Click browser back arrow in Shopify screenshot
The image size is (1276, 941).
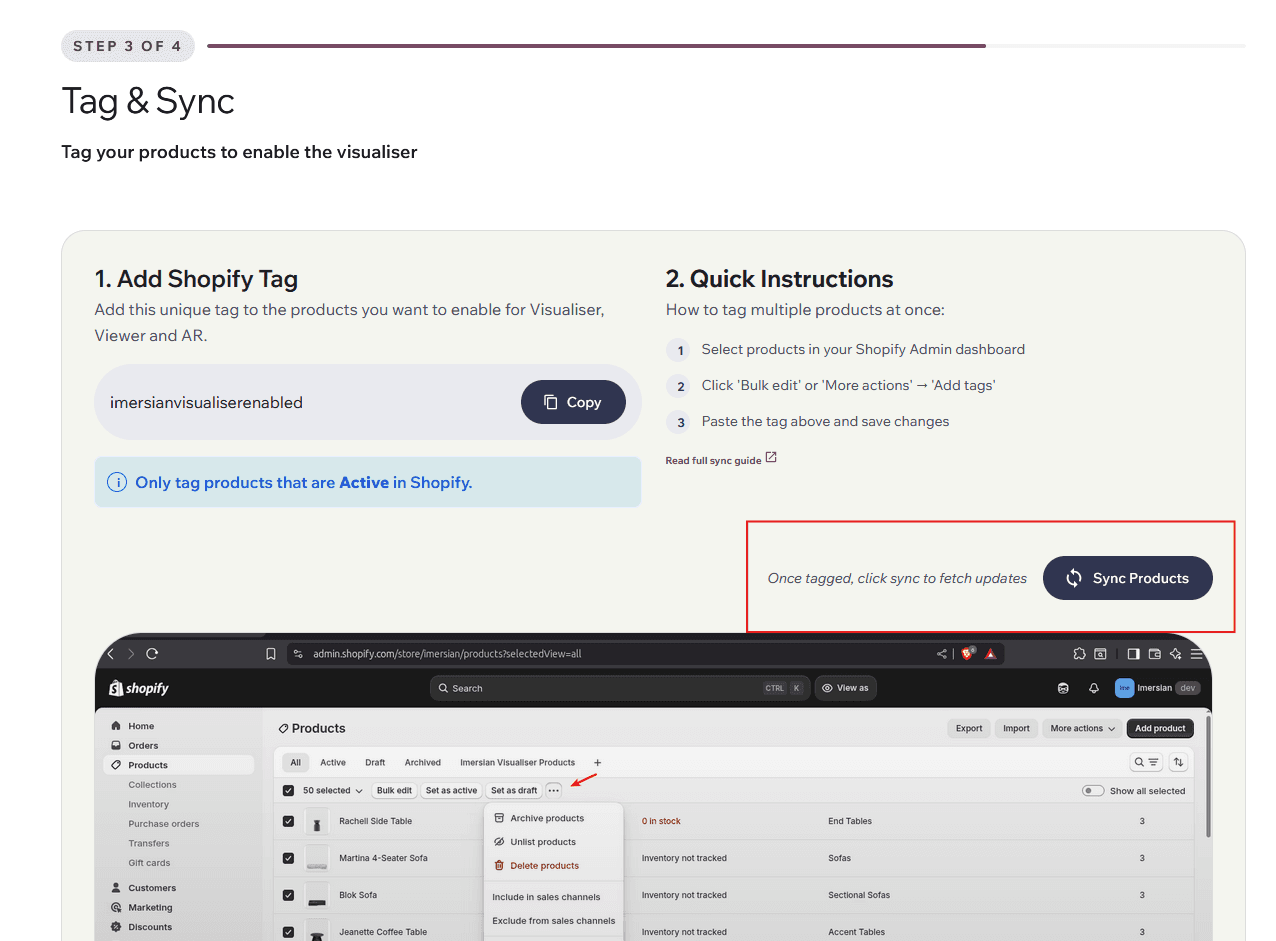(x=110, y=654)
